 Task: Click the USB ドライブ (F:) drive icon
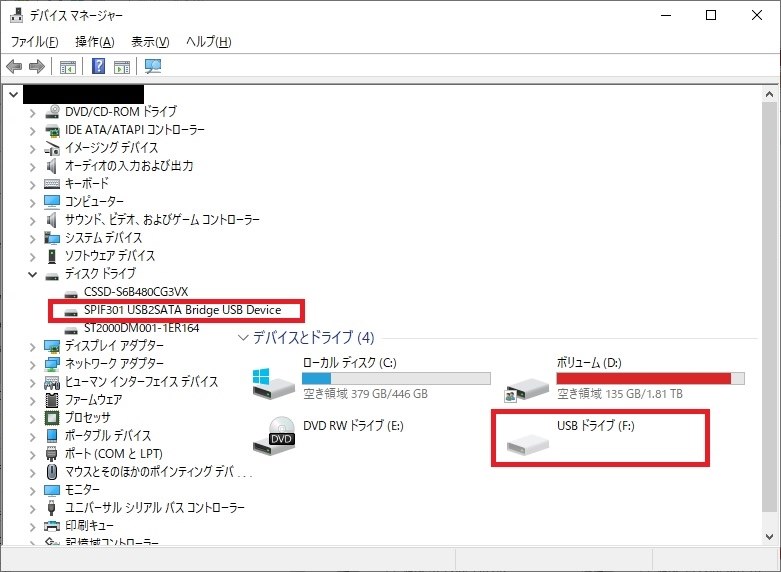pos(527,444)
